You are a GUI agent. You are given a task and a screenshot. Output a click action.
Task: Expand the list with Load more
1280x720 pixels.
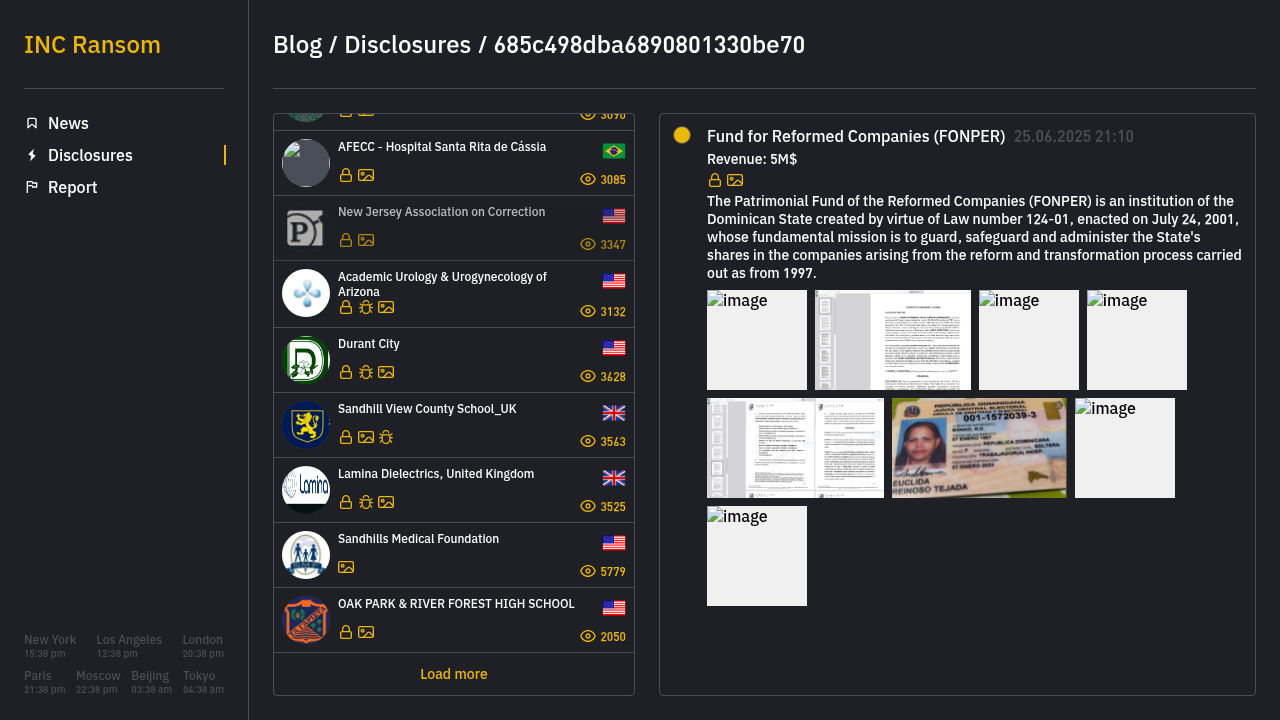(x=454, y=674)
